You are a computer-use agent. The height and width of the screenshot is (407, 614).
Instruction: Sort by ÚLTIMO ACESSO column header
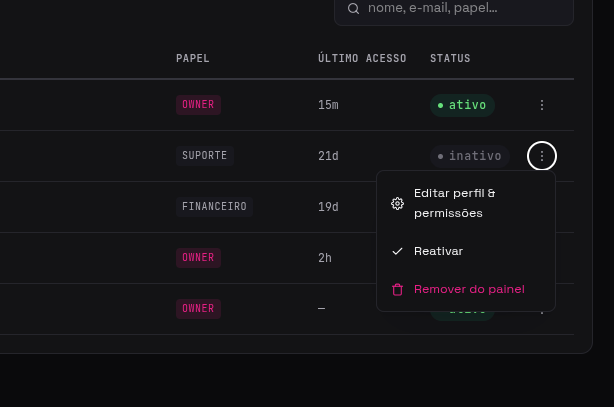[362, 58]
